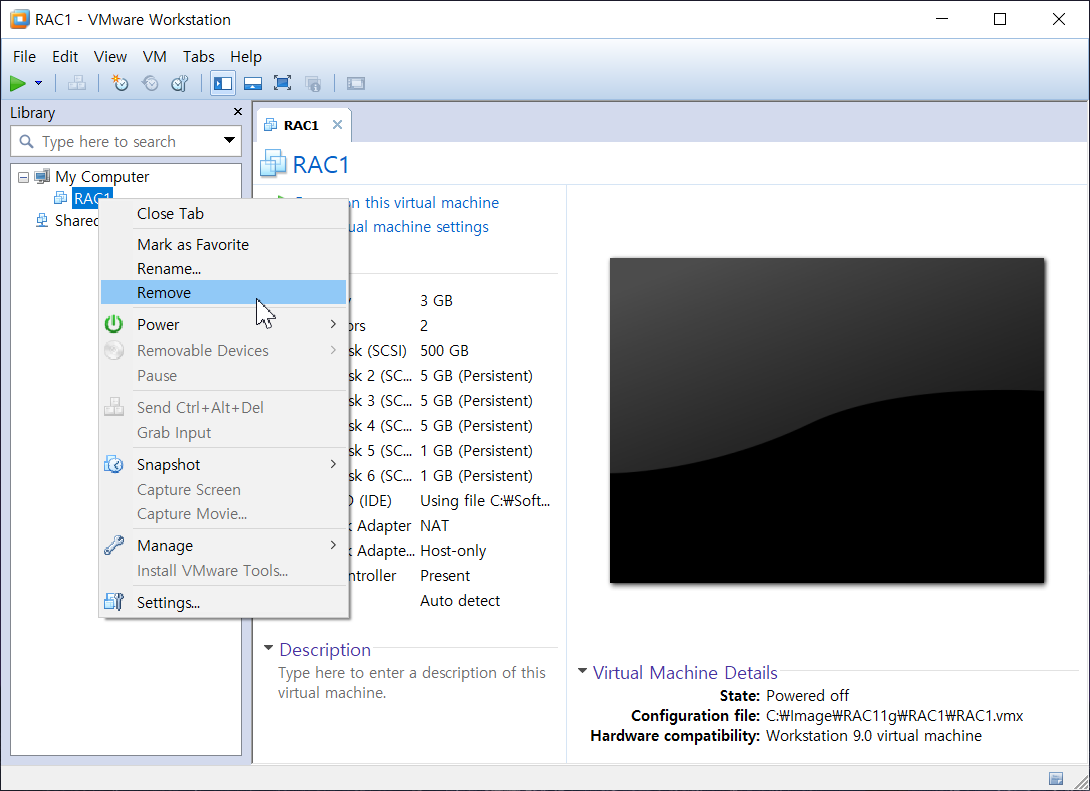Choose Mark as Favorite

(223, 244)
